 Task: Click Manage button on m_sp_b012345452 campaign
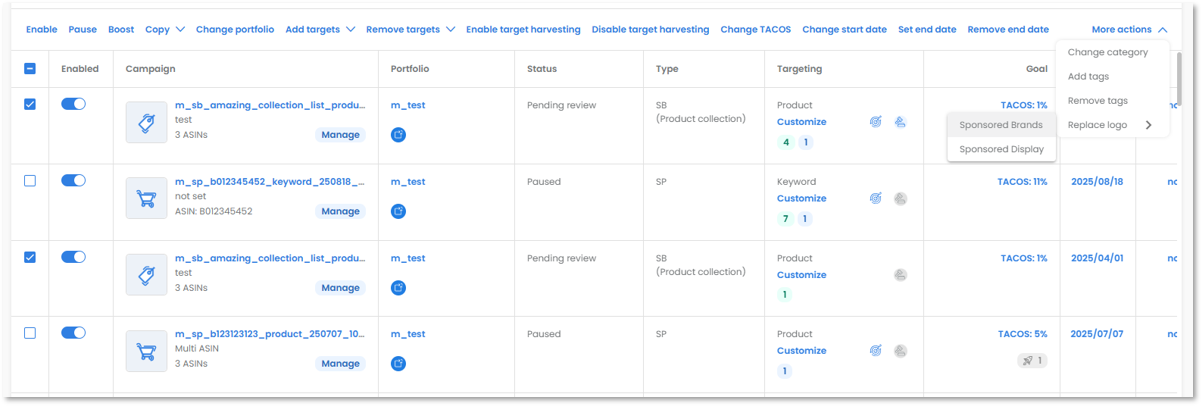[x=340, y=211]
